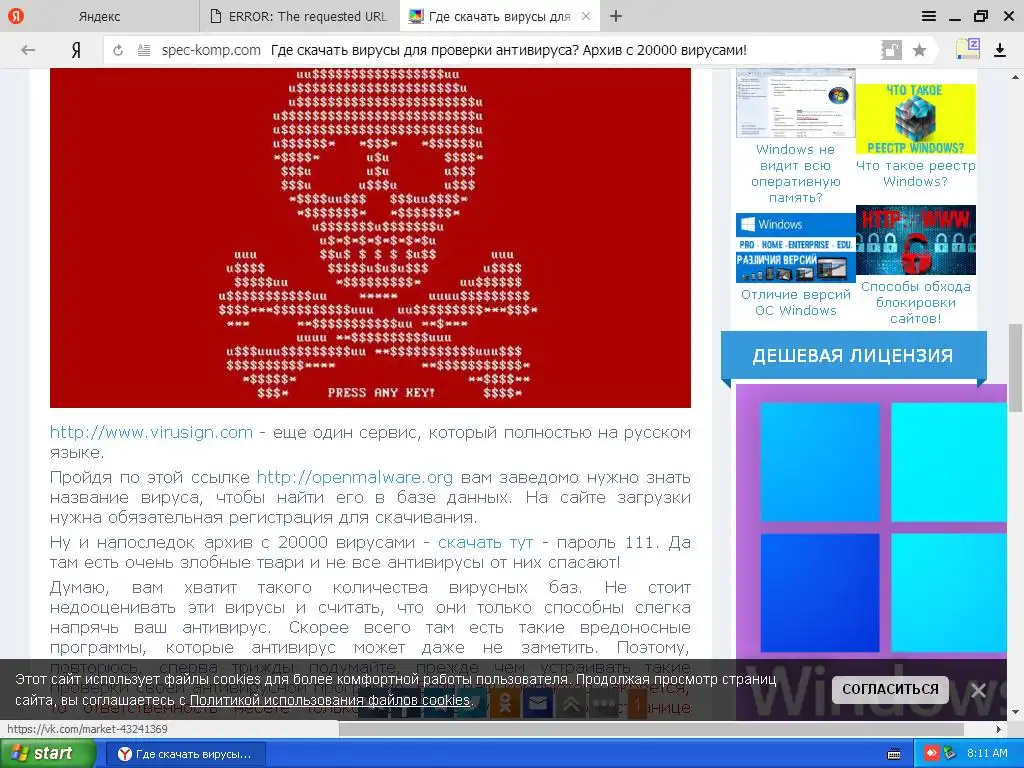The width and height of the screenshot is (1024, 768).
Task: Open the Protect lock icon in address bar
Action: click(891, 50)
